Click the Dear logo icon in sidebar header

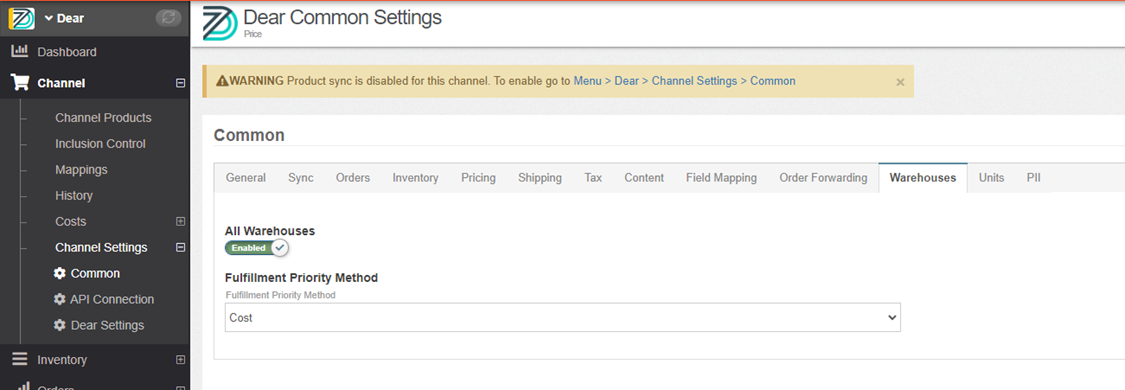click(22, 18)
